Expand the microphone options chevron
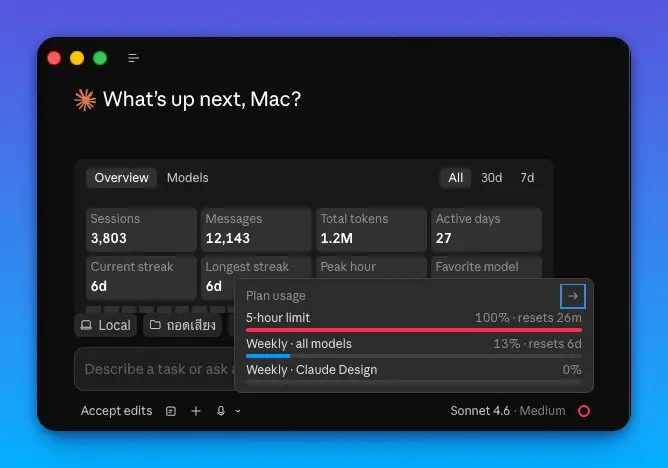 238,411
